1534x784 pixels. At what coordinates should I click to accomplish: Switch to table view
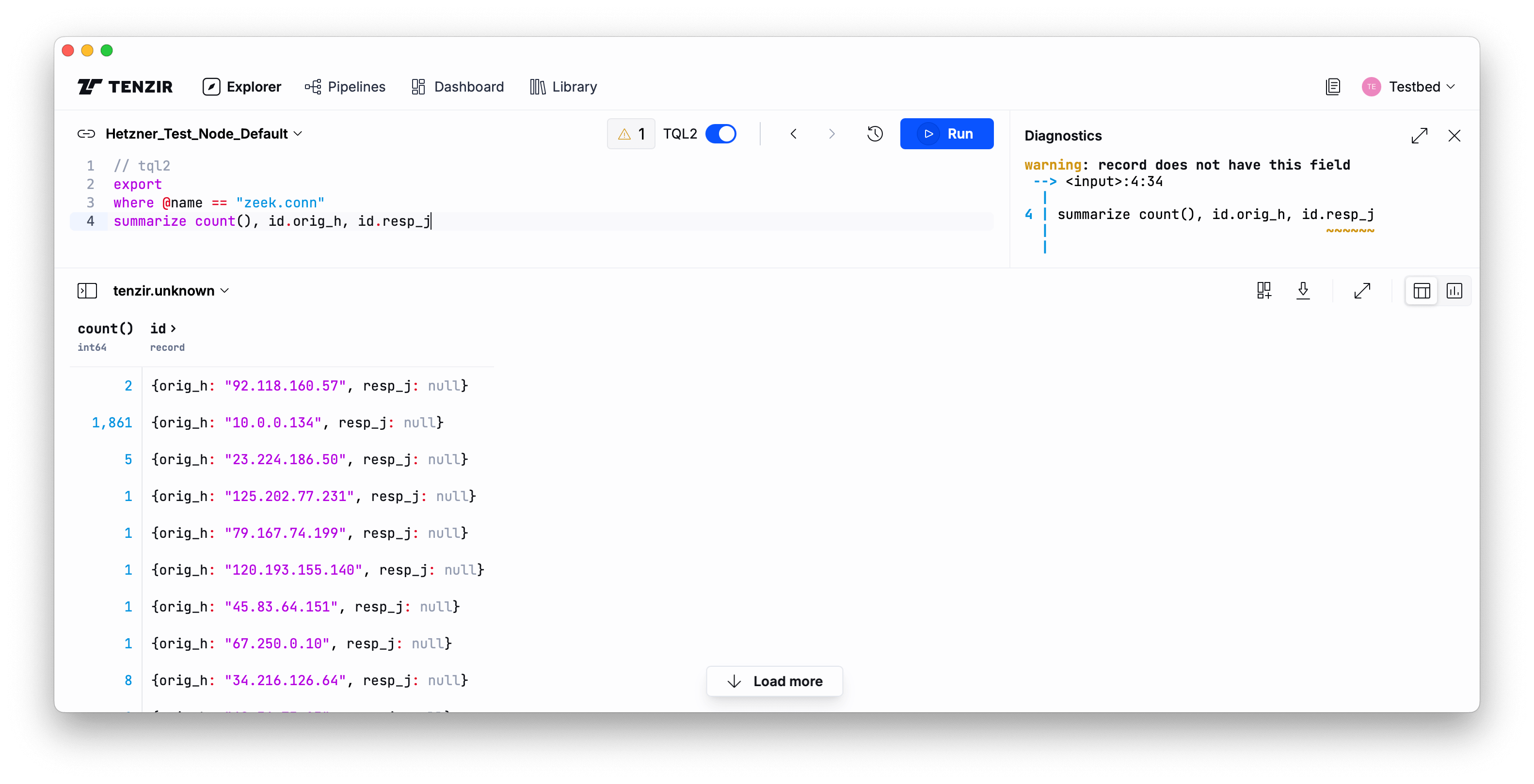[1422, 291]
